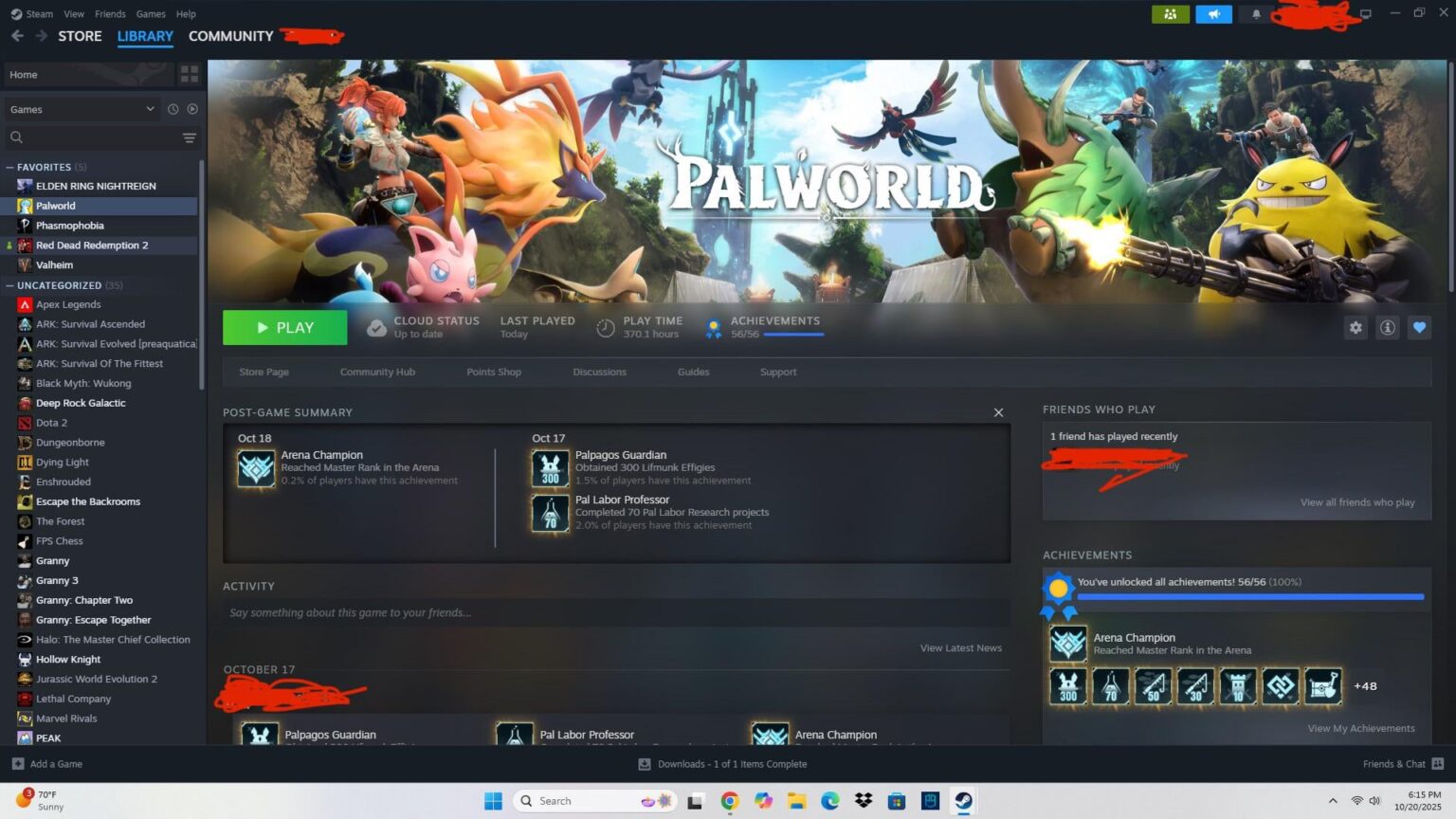The image size is (1456, 819).
Task: Open Palworld Community Hub link
Action: (x=377, y=372)
